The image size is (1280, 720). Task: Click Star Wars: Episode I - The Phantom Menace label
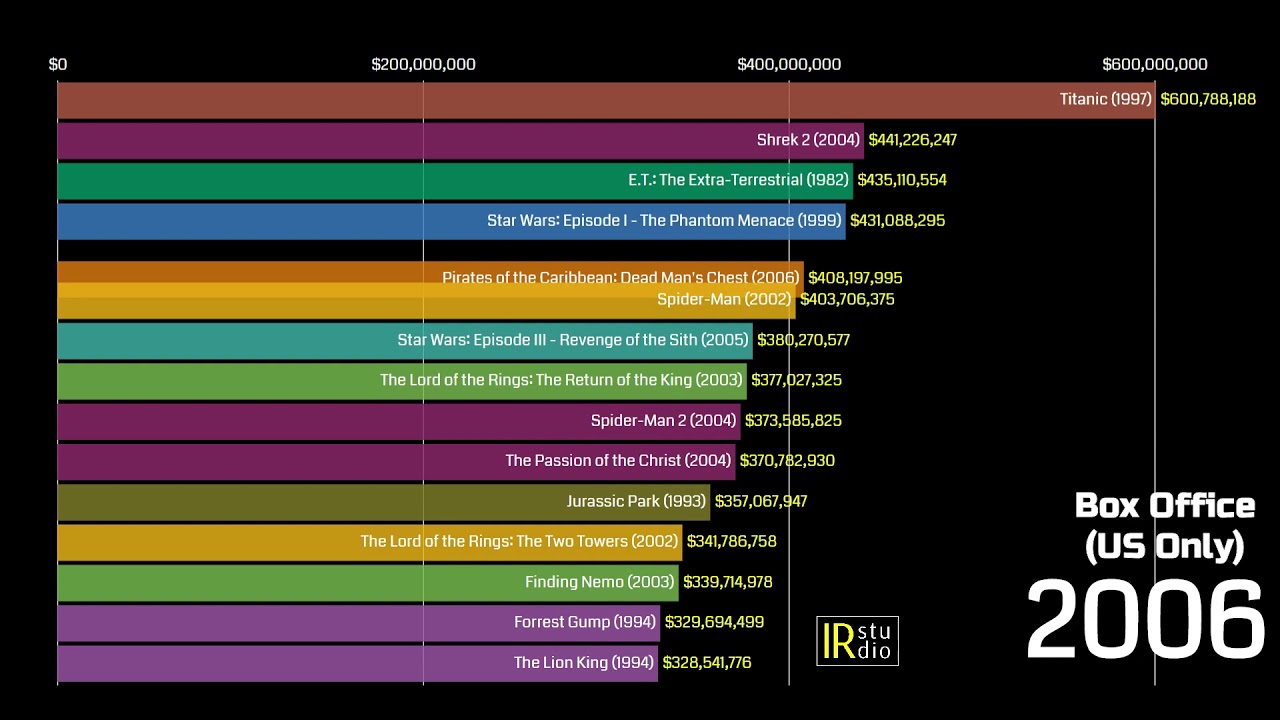tap(664, 220)
